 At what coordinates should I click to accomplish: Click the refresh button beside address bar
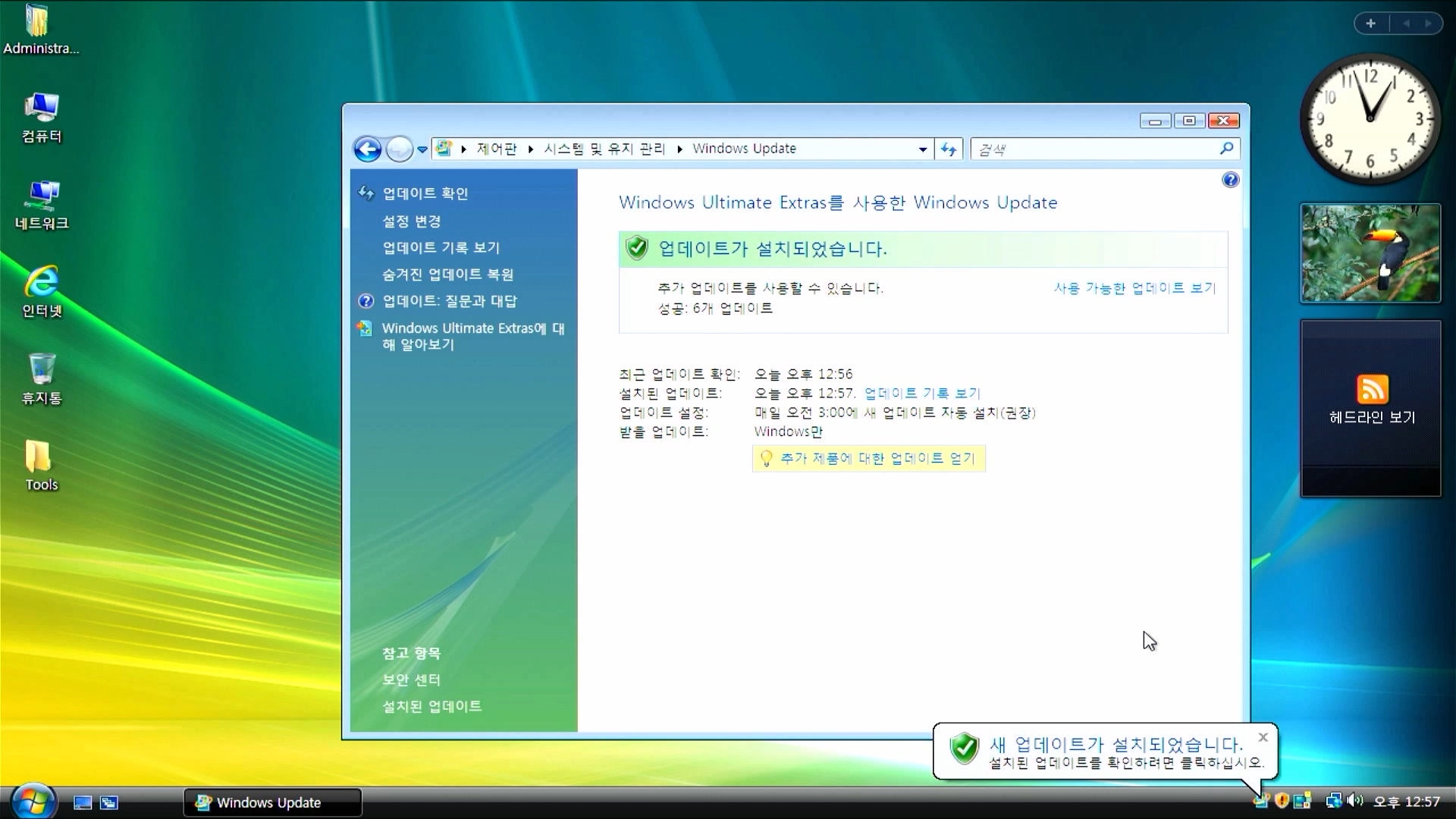coord(949,149)
